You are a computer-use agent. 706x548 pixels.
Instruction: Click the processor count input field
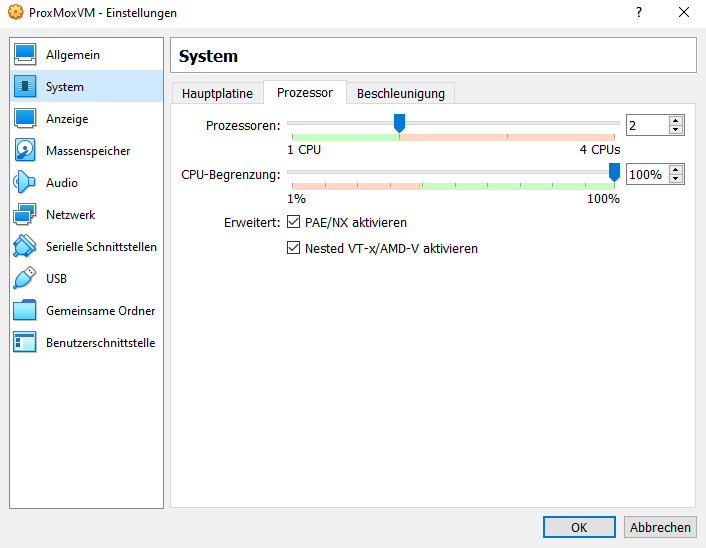tap(647, 125)
